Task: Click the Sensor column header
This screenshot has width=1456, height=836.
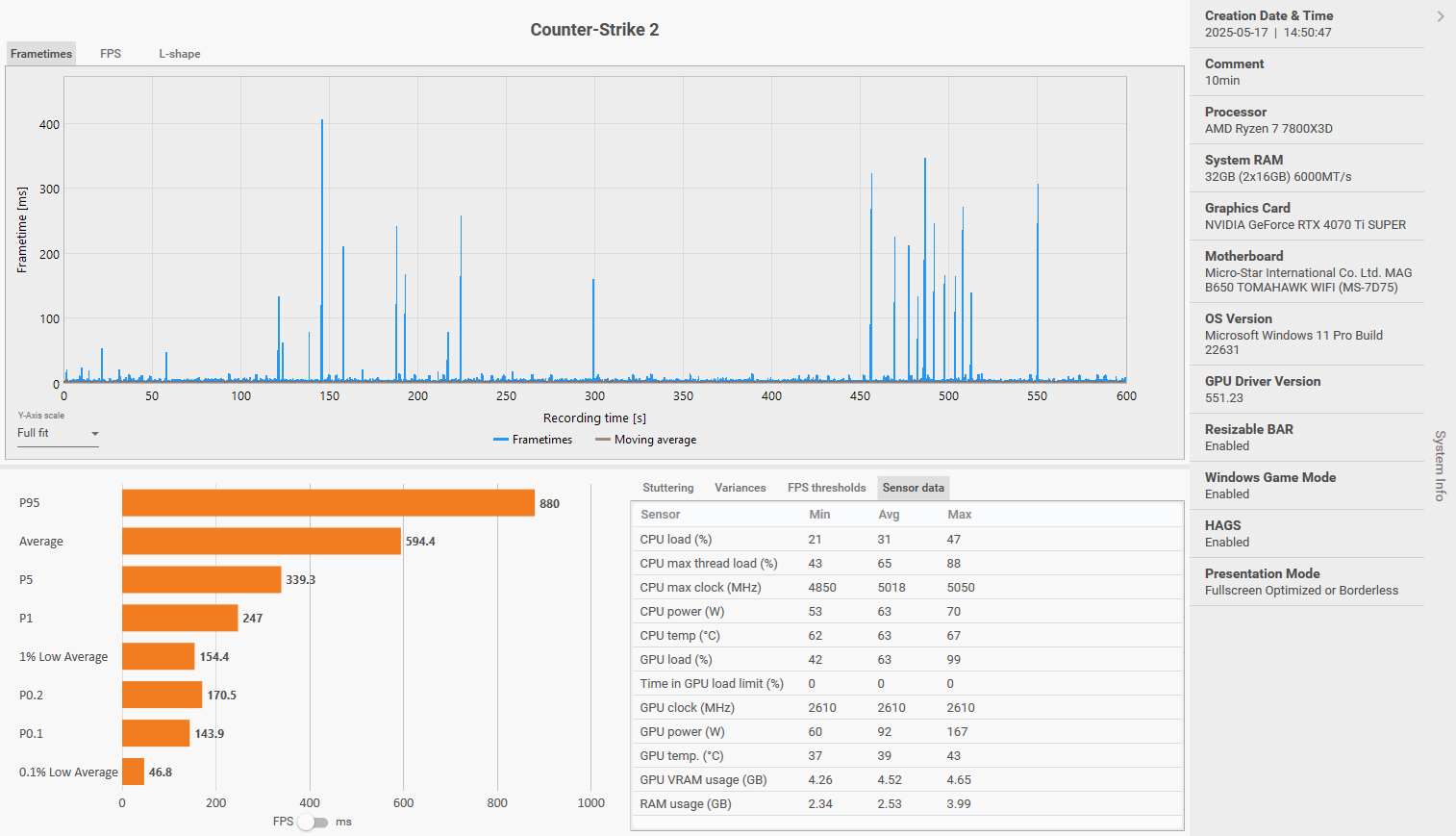Action: click(660, 515)
